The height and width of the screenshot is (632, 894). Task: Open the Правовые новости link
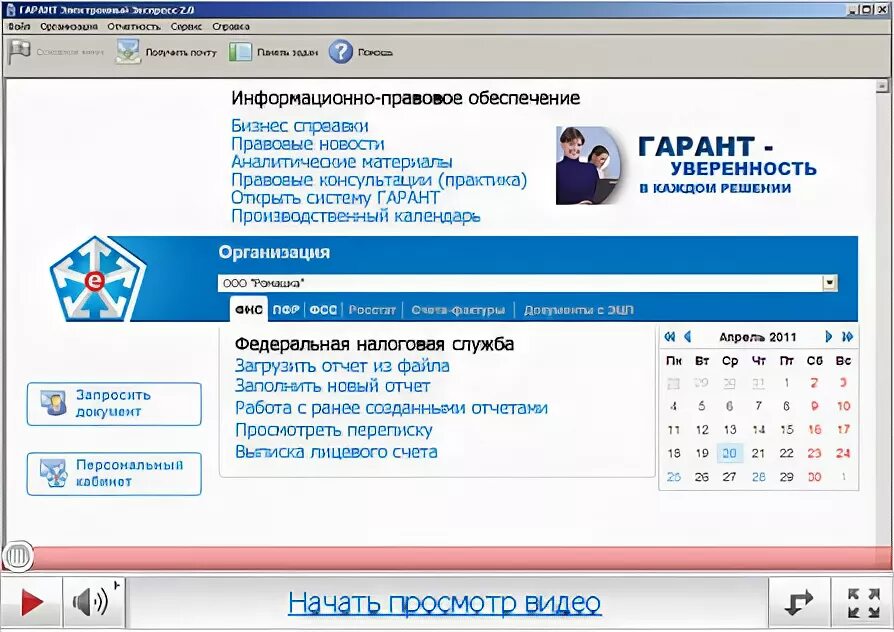tap(307, 144)
